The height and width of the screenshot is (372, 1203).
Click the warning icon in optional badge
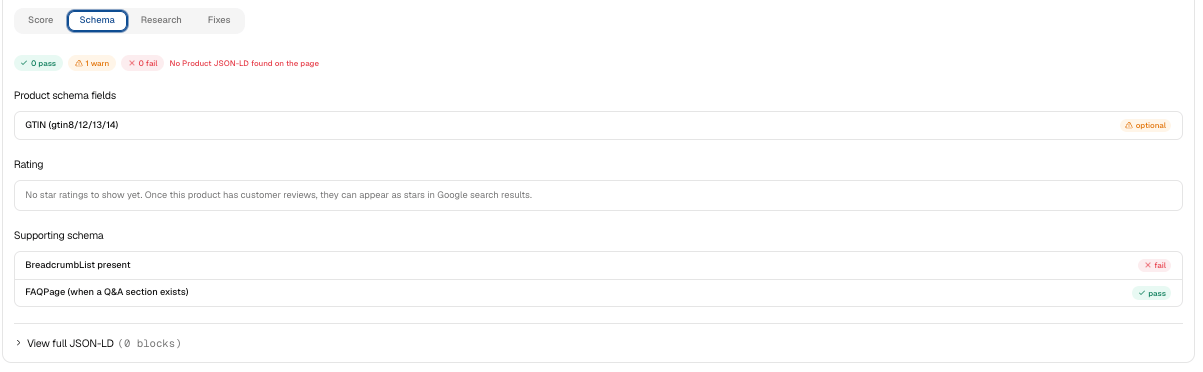click(x=1129, y=125)
